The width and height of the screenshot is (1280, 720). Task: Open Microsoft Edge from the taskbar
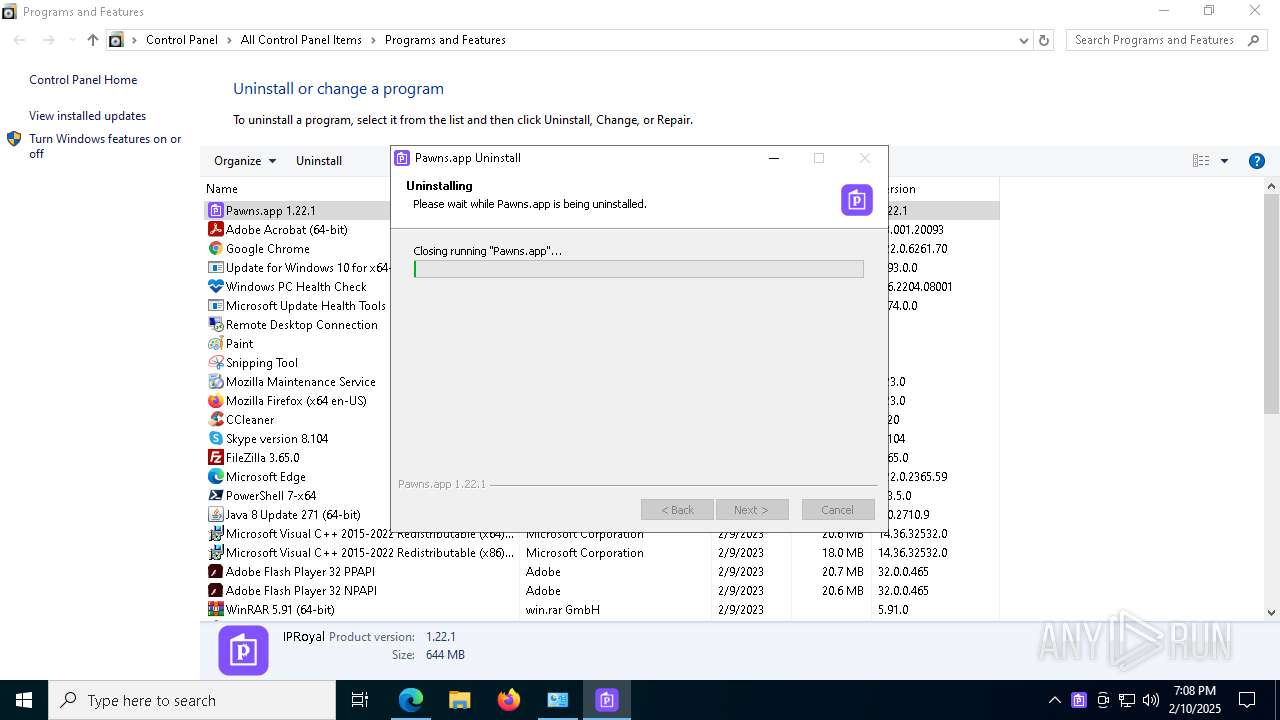(411, 700)
